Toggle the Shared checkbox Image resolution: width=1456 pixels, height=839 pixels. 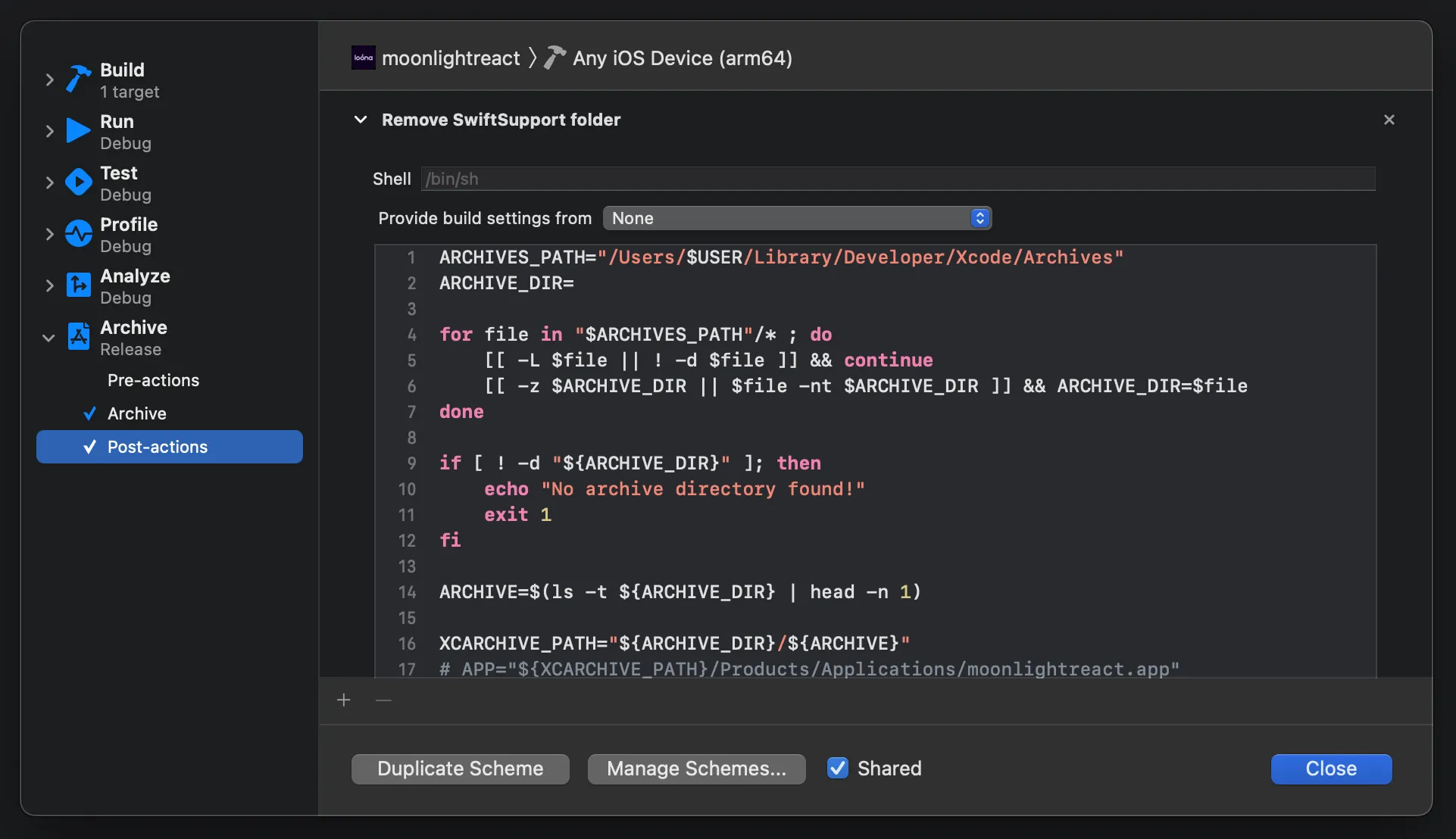coord(837,769)
